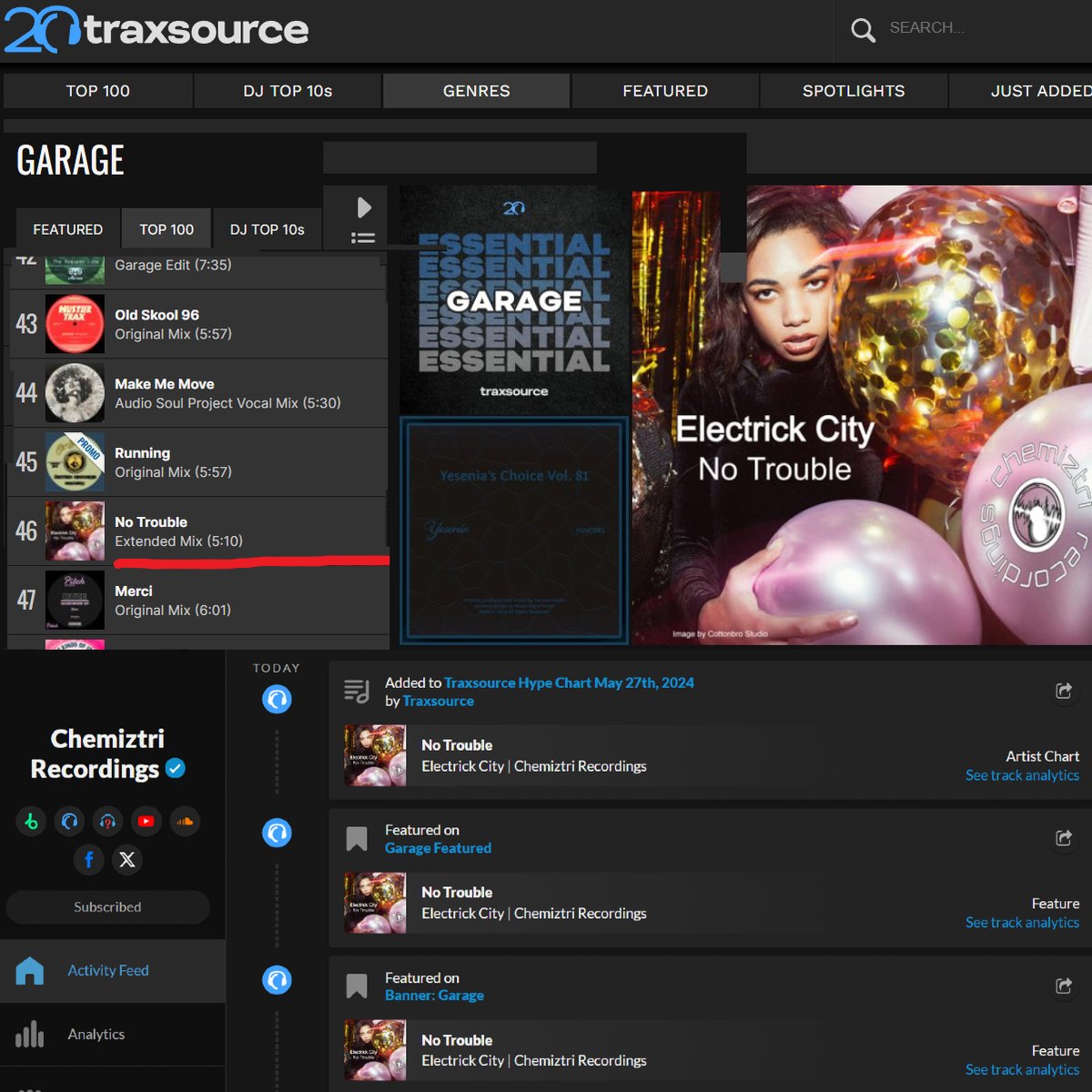Open Analytics in sidebar
The height and width of the screenshot is (1092, 1092).
tap(113, 1035)
